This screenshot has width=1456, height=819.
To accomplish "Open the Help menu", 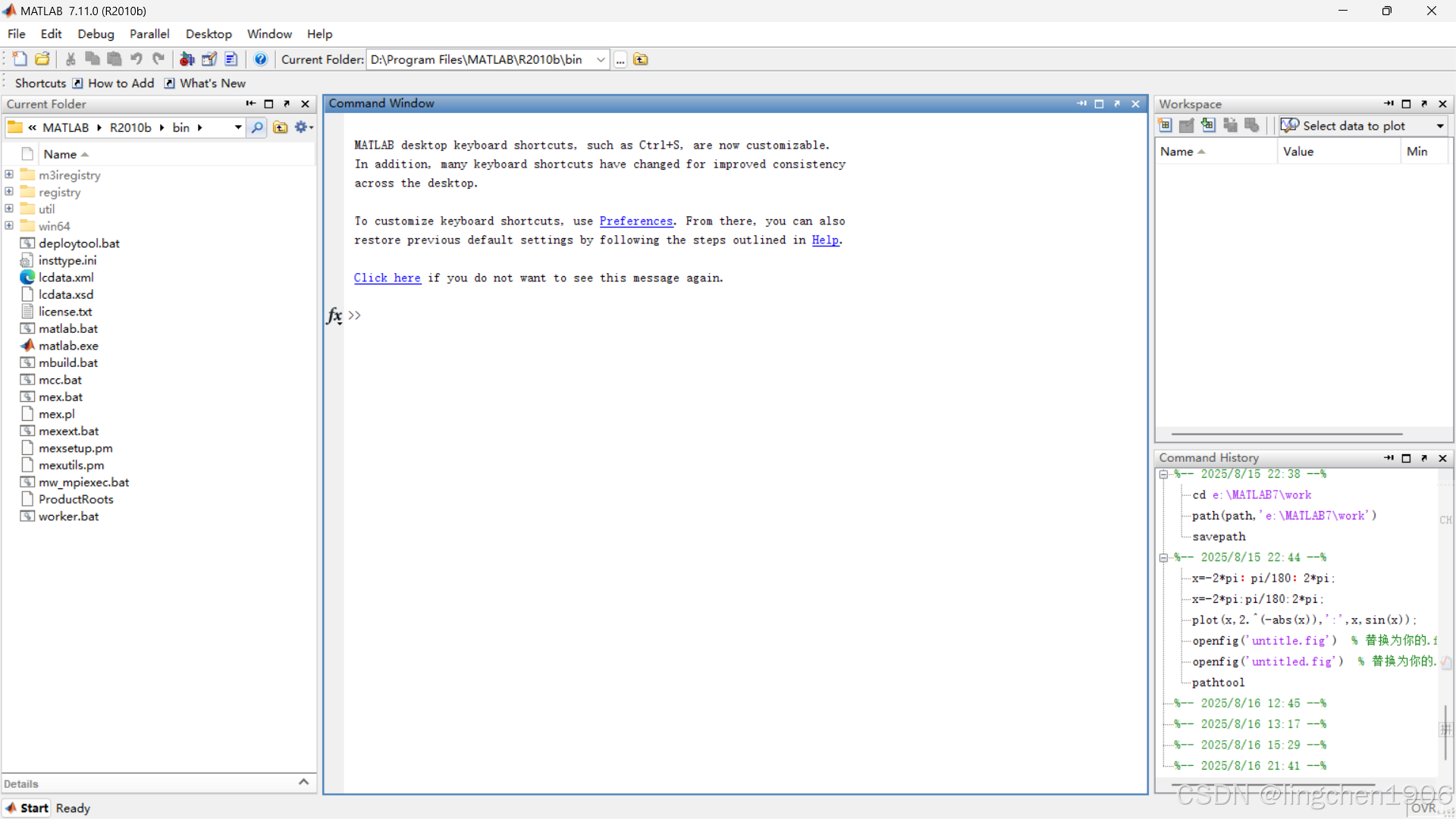I will coord(319,34).
